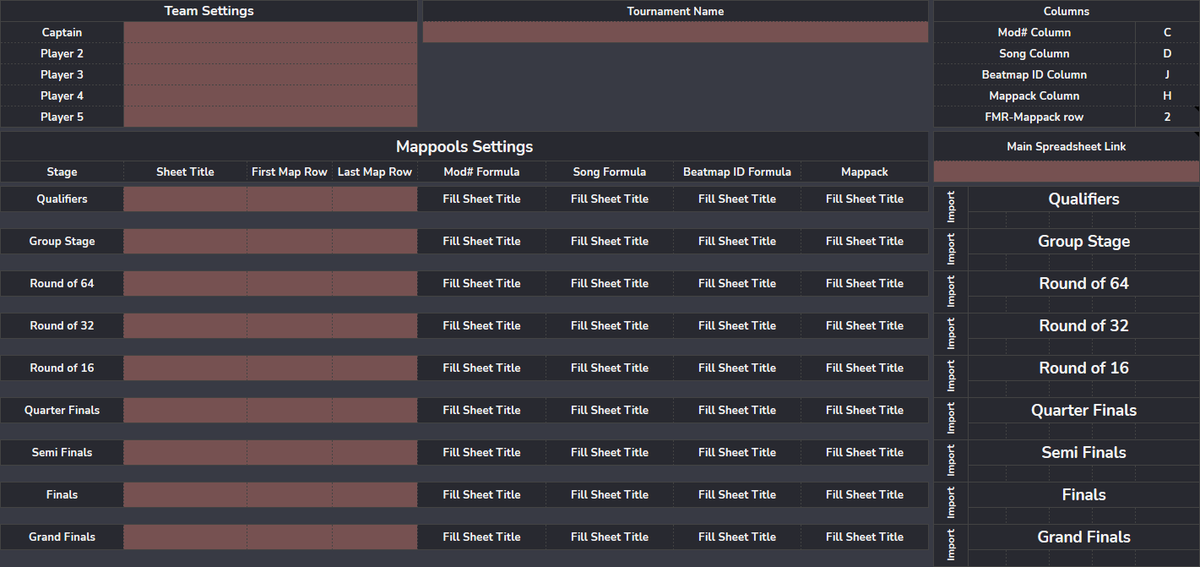The width and height of the screenshot is (1200, 567).
Task: Click the Columns header cell
Action: click(x=1066, y=11)
